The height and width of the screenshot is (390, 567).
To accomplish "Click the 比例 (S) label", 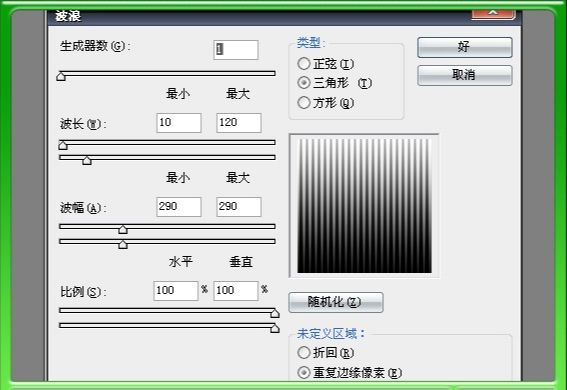I will click(x=83, y=292).
